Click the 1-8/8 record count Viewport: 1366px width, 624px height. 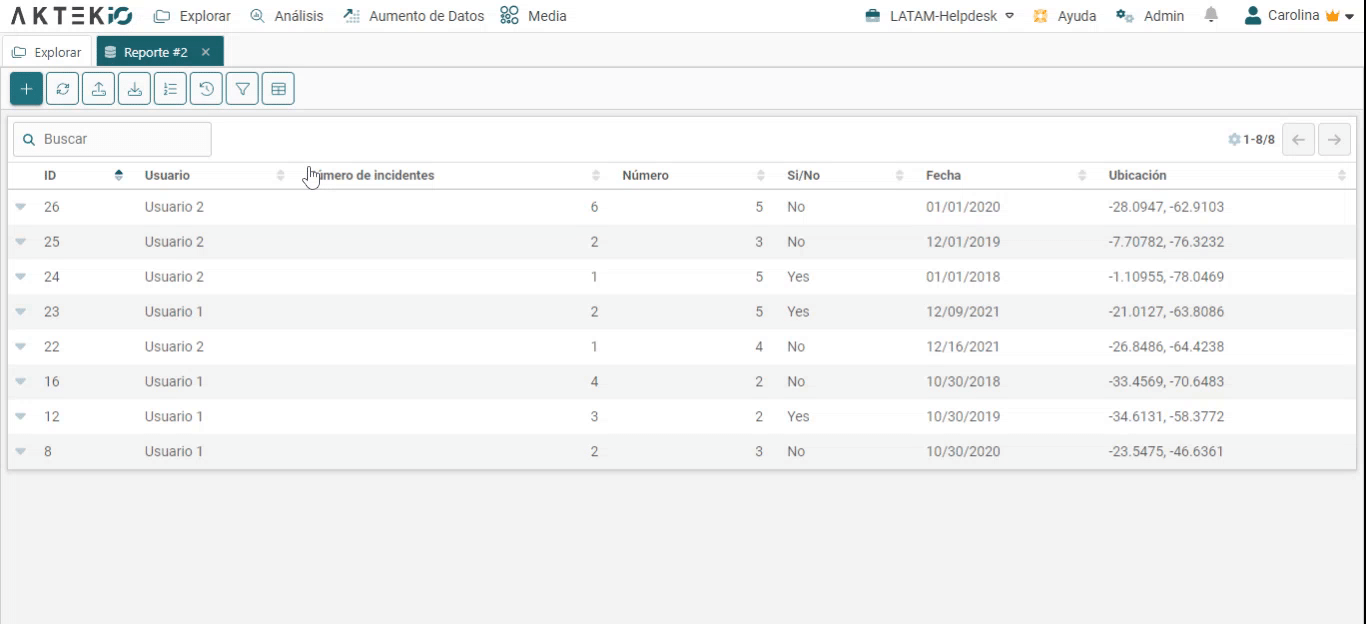click(1259, 140)
